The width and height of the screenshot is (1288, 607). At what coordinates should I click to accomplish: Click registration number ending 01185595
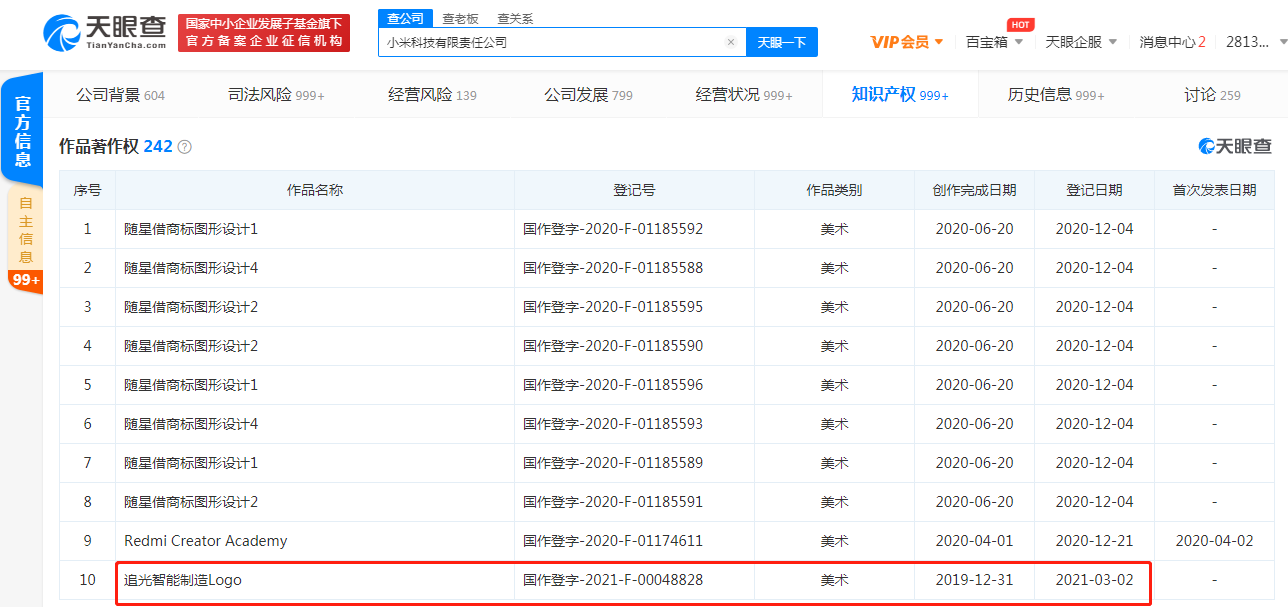point(613,307)
